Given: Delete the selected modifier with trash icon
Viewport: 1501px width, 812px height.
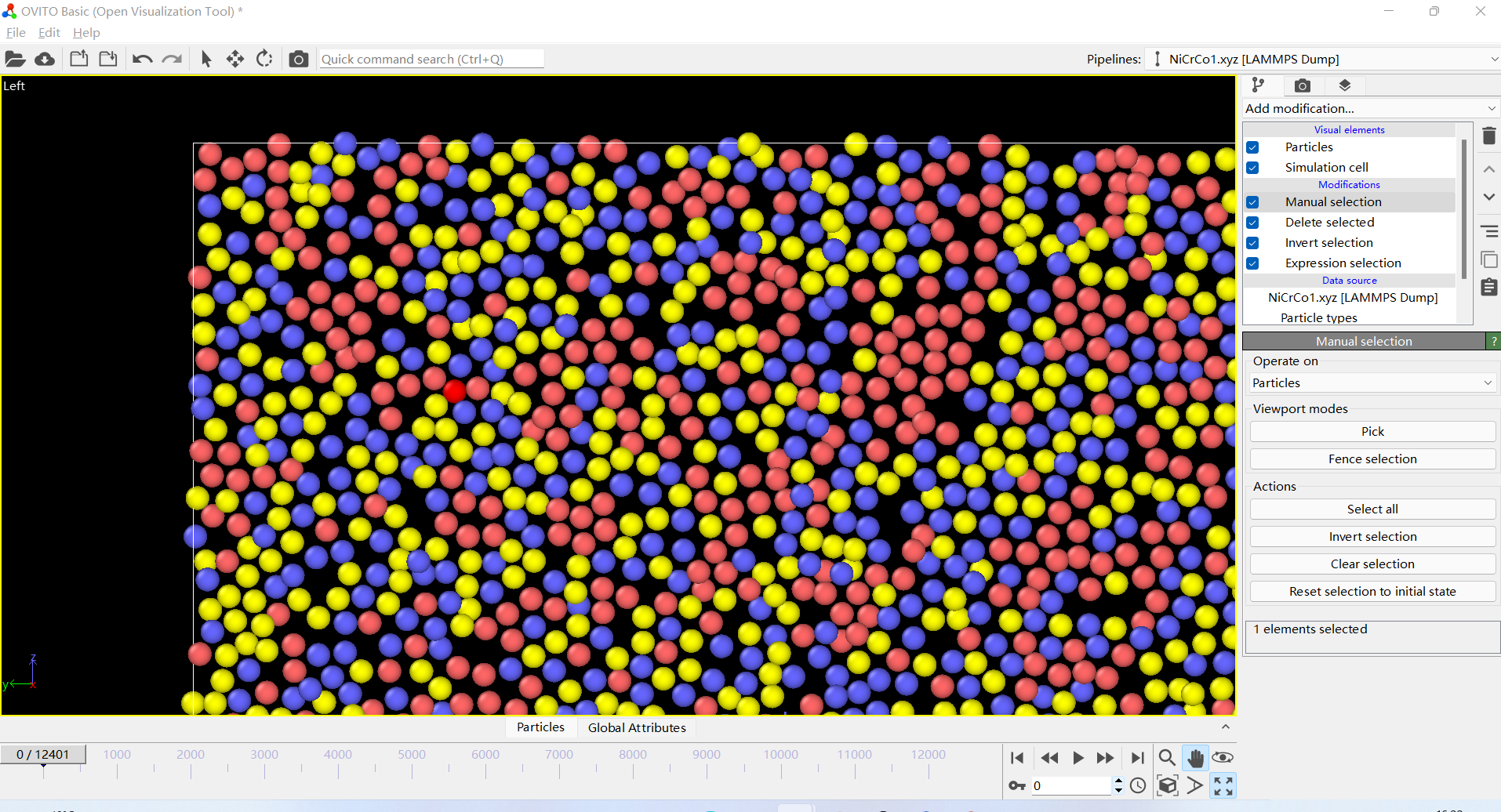Looking at the screenshot, I should pos(1489,136).
